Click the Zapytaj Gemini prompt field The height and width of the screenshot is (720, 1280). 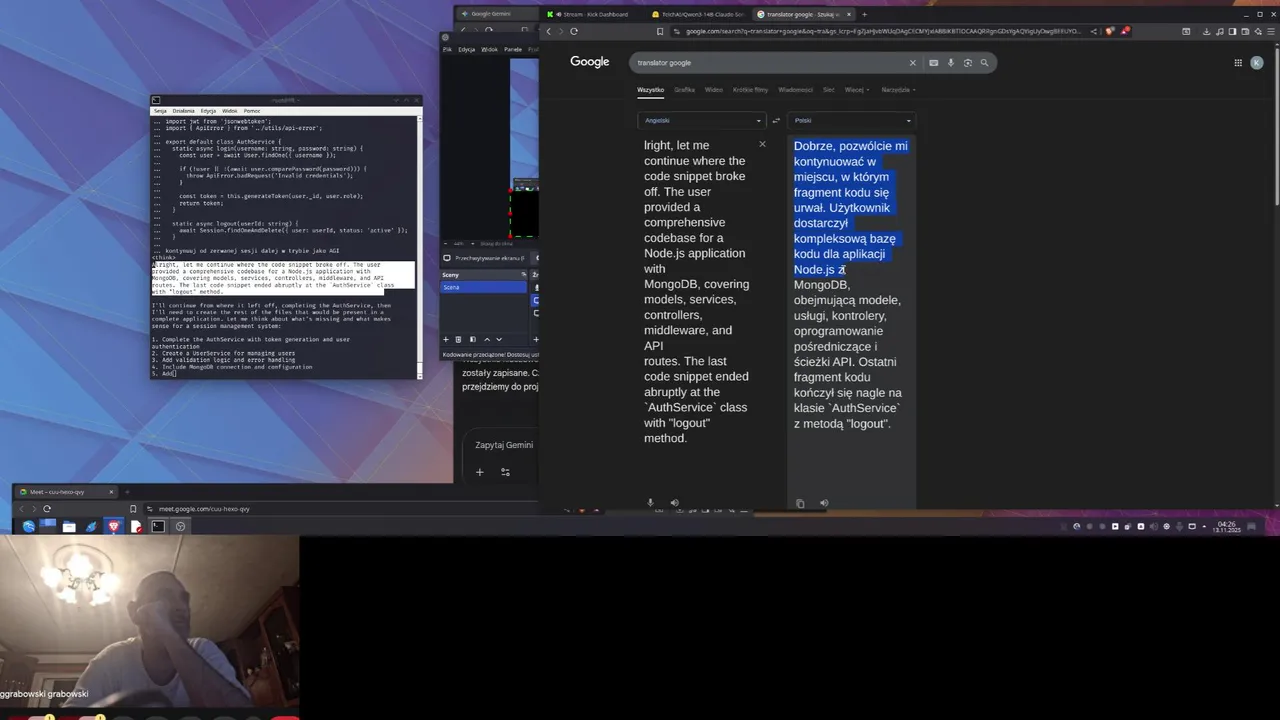click(504, 445)
